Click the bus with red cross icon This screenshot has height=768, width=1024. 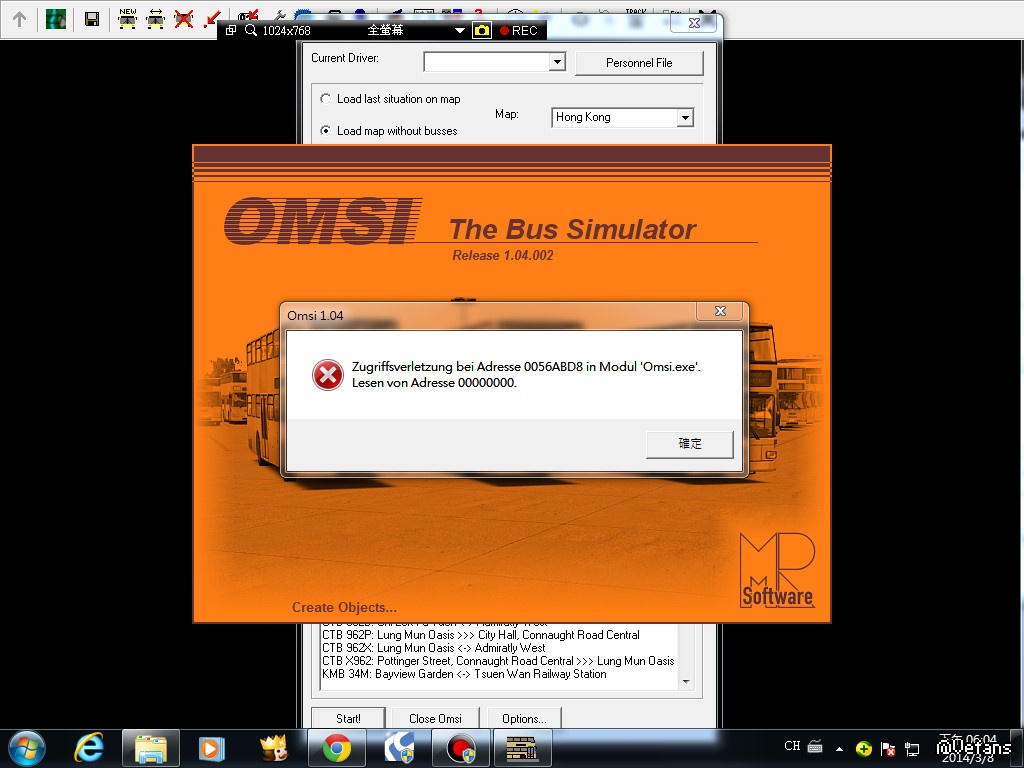click(184, 19)
